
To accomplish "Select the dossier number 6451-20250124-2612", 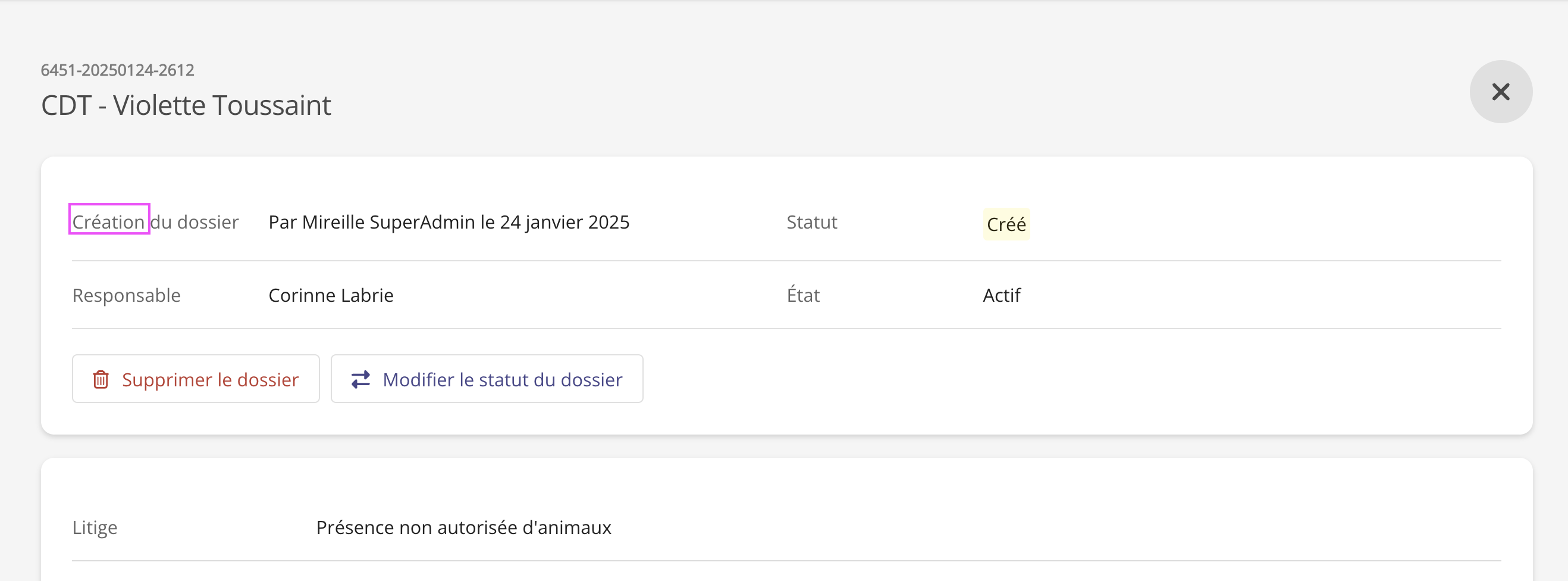I will 117,70.
